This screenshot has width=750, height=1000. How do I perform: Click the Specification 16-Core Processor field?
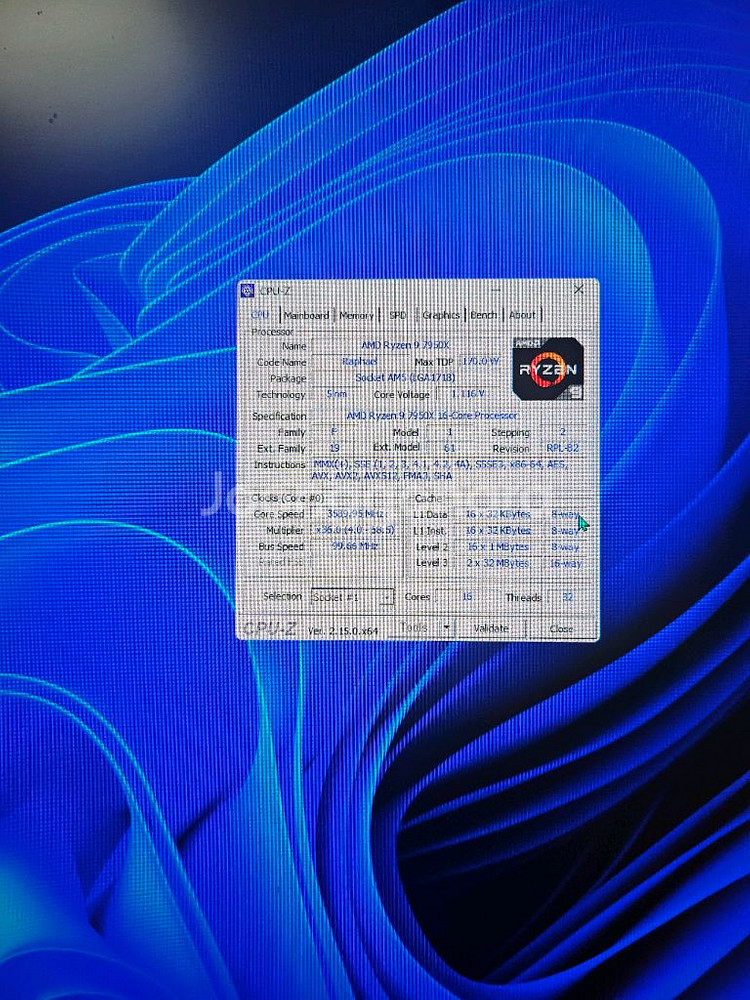point(432,416)
